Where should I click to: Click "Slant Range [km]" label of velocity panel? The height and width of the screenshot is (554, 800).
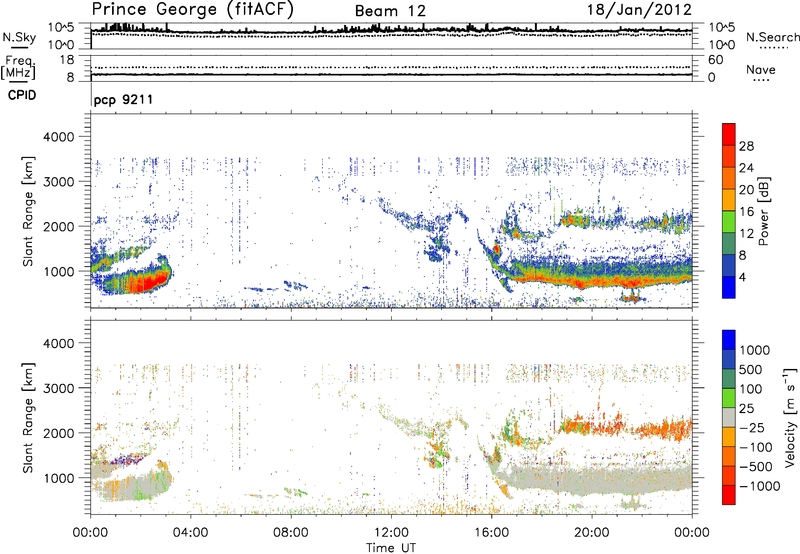[28, 417]
